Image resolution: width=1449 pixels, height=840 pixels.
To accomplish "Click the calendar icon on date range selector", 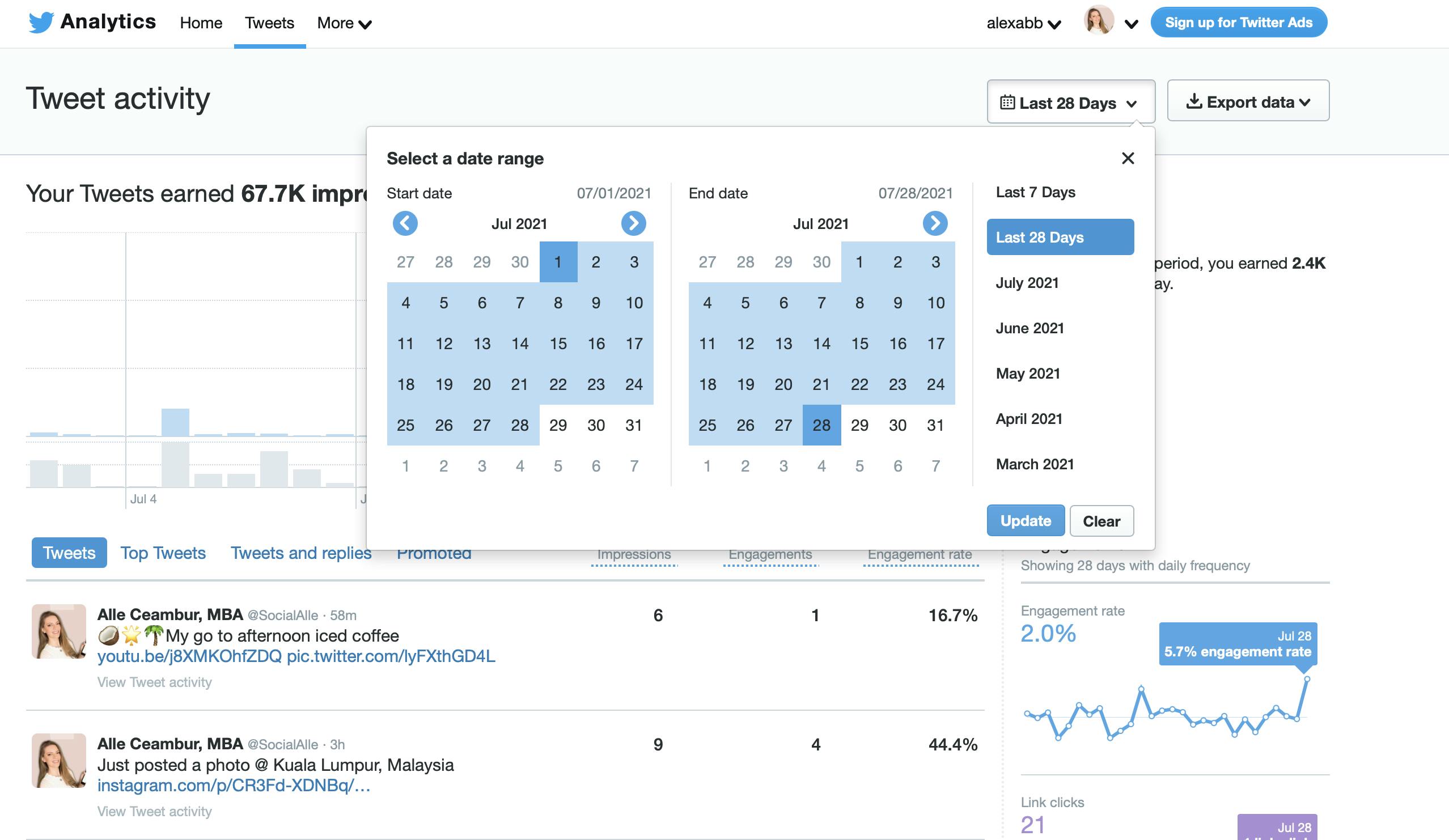I will pyautogui.click(x=1006, y=102).
